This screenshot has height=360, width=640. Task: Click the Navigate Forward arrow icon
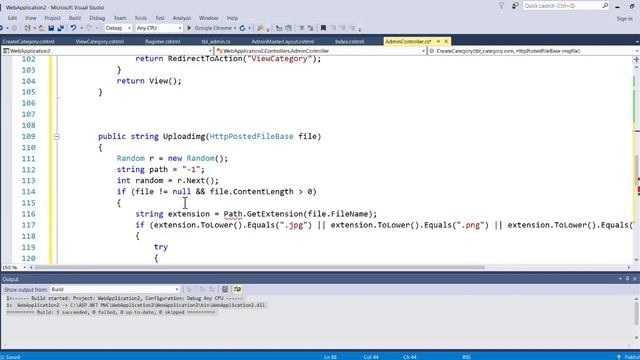click(x=14, y=28)
